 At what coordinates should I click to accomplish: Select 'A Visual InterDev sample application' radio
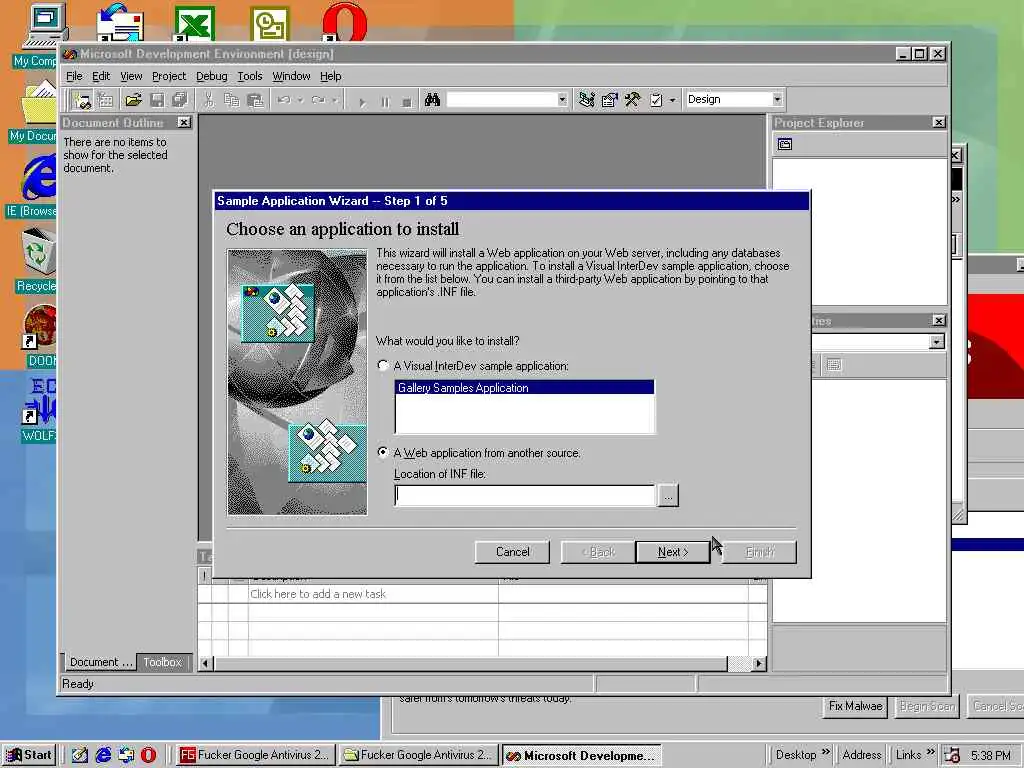click(x=383, y=366)
